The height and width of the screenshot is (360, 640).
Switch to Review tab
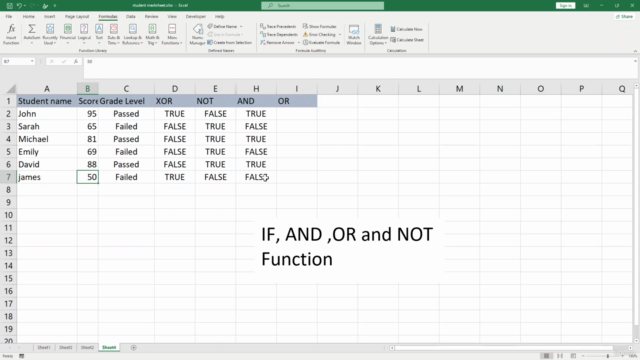[151, 17]
